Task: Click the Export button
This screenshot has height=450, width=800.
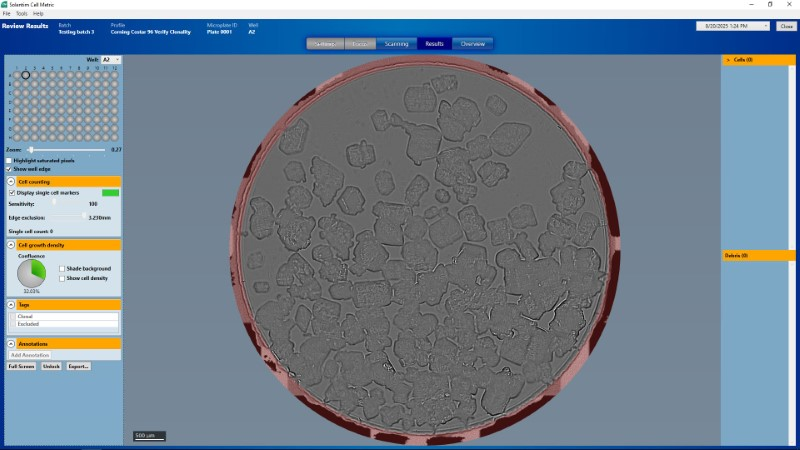Action: pos(78,366)
